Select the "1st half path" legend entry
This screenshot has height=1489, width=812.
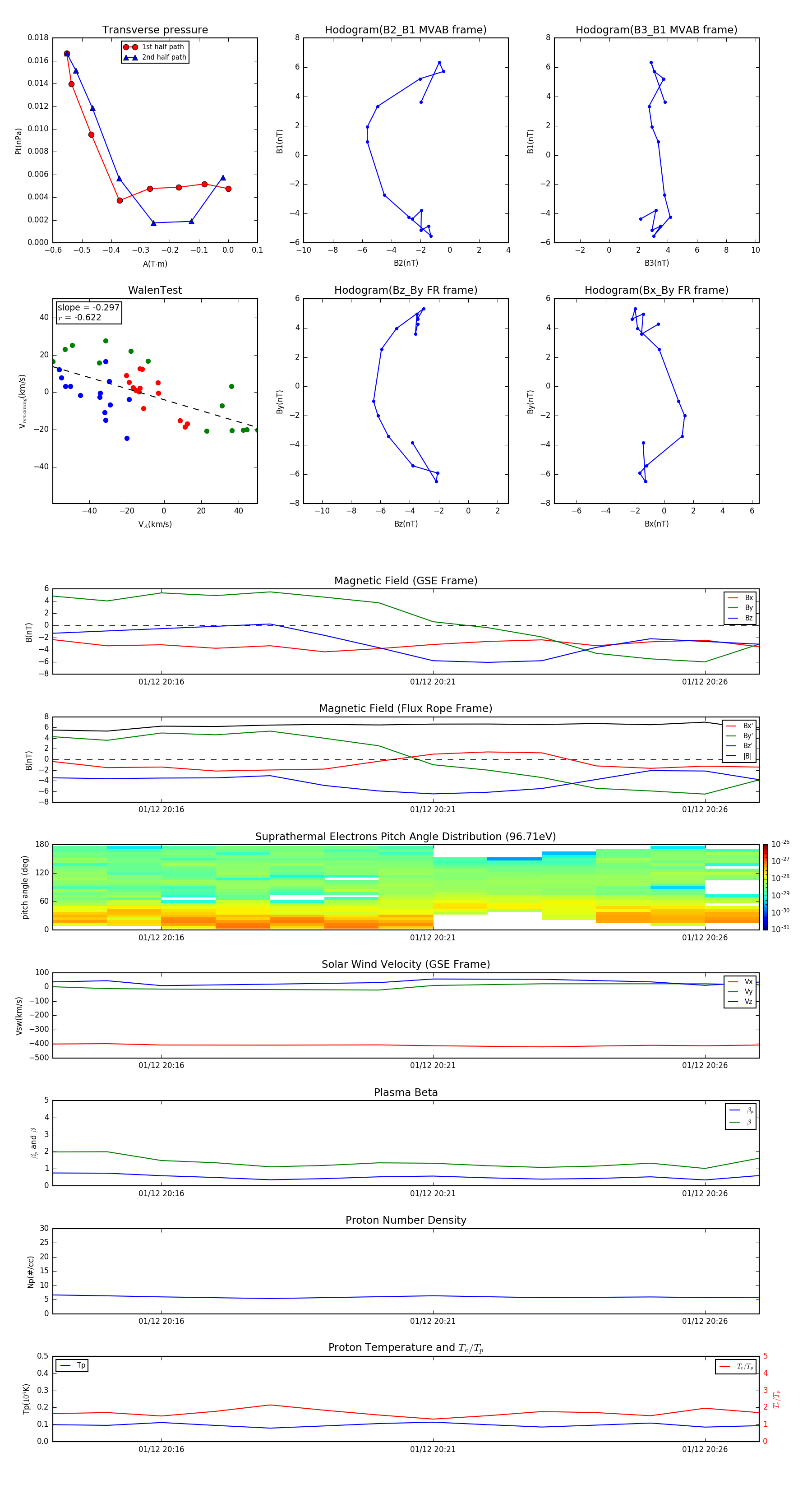click(x=154, y=47)
